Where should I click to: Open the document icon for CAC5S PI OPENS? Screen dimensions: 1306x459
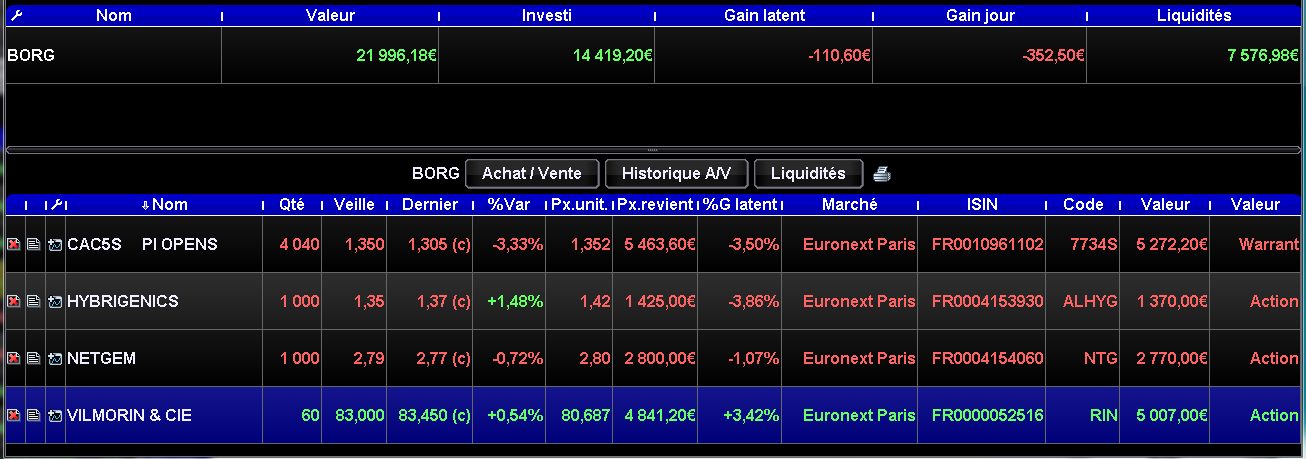coord(34,245)
